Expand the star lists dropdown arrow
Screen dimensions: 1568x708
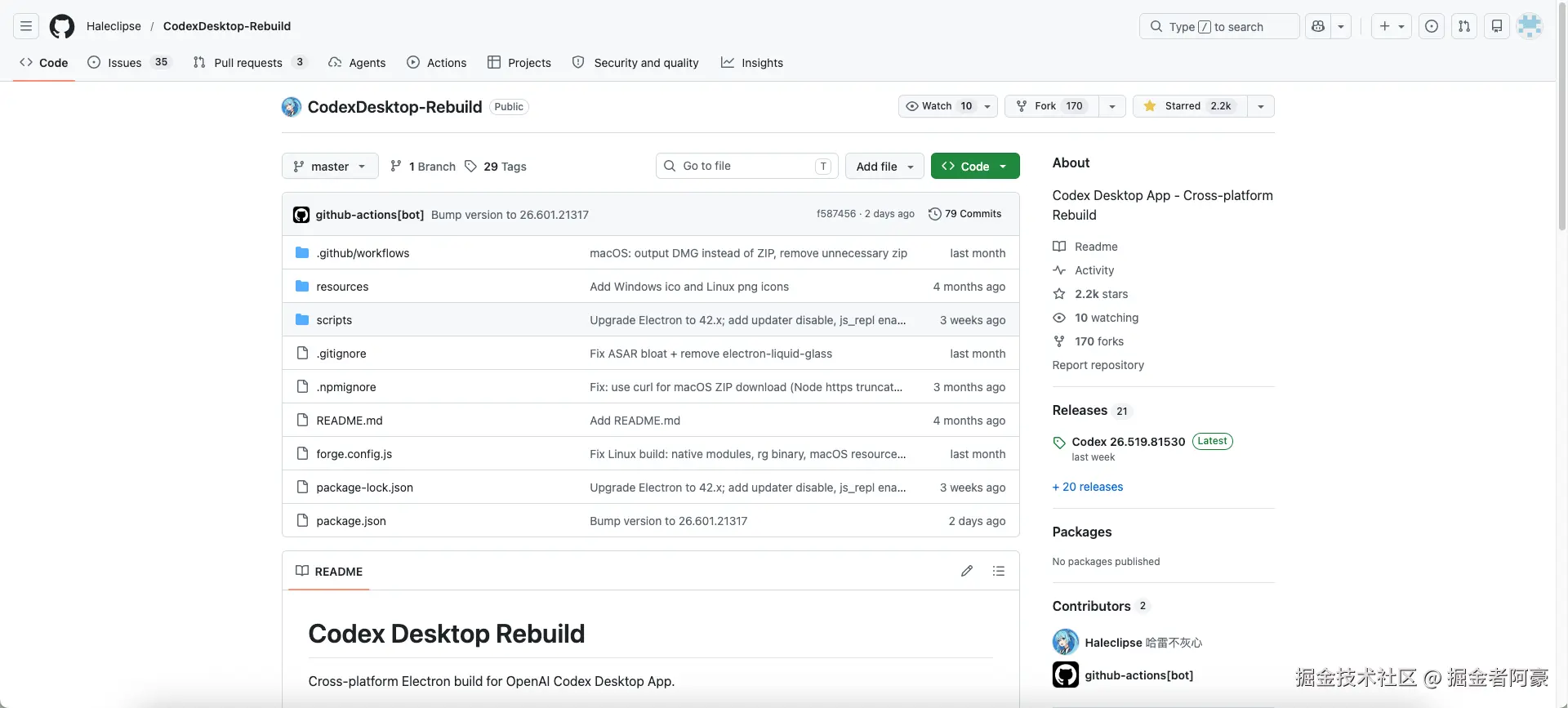click(x=1261, y=106)
